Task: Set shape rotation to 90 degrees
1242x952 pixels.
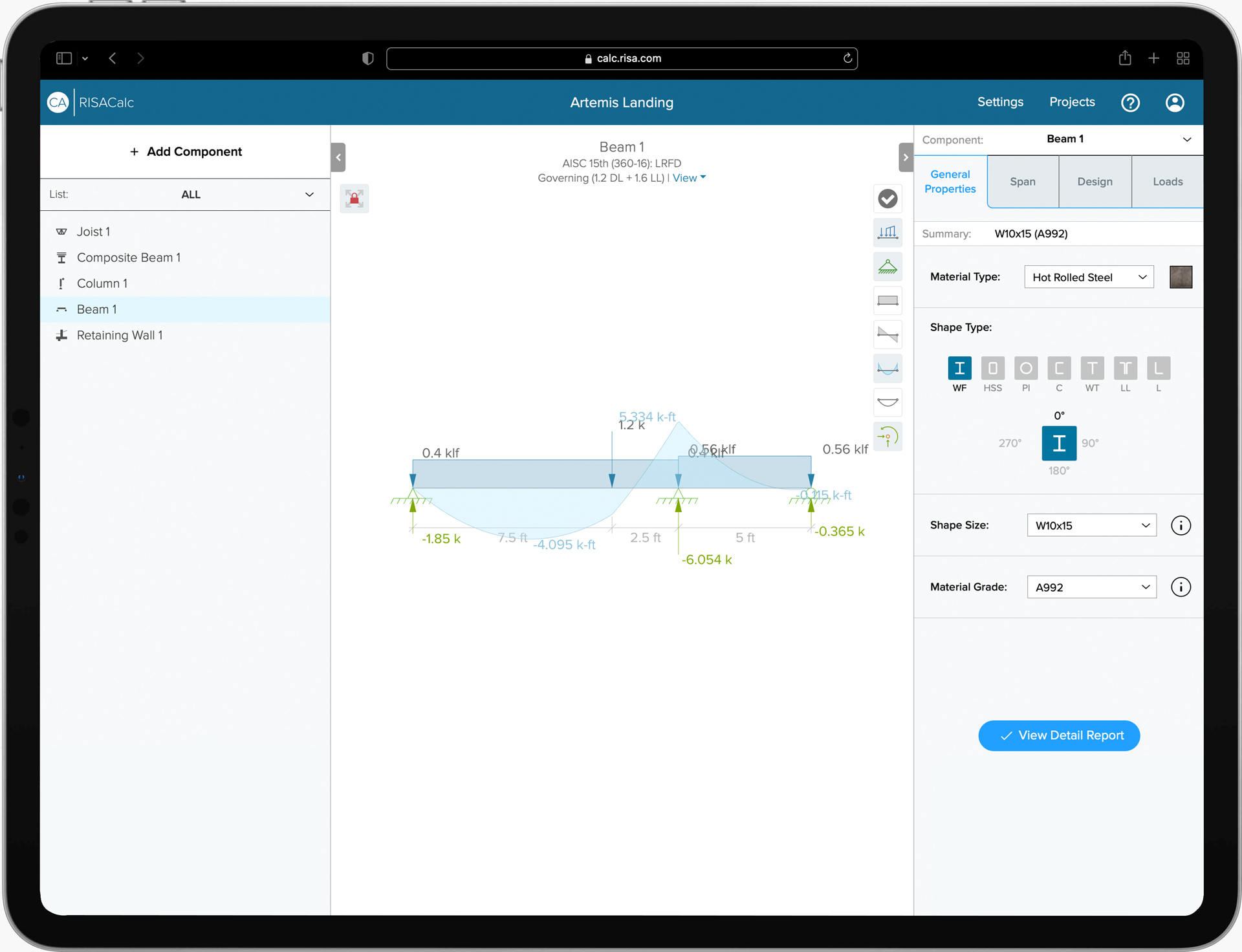Action: [x=1091, y=443]
